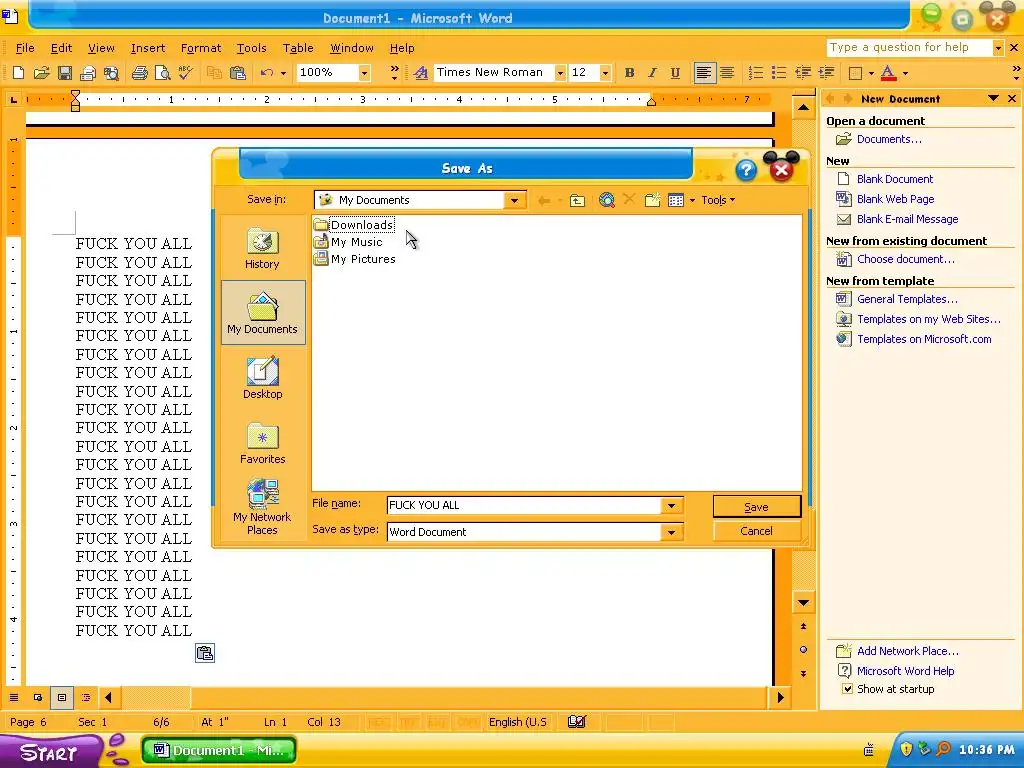
Task: Click the Font Color red A swatch
Action: [x=888, y=72]
